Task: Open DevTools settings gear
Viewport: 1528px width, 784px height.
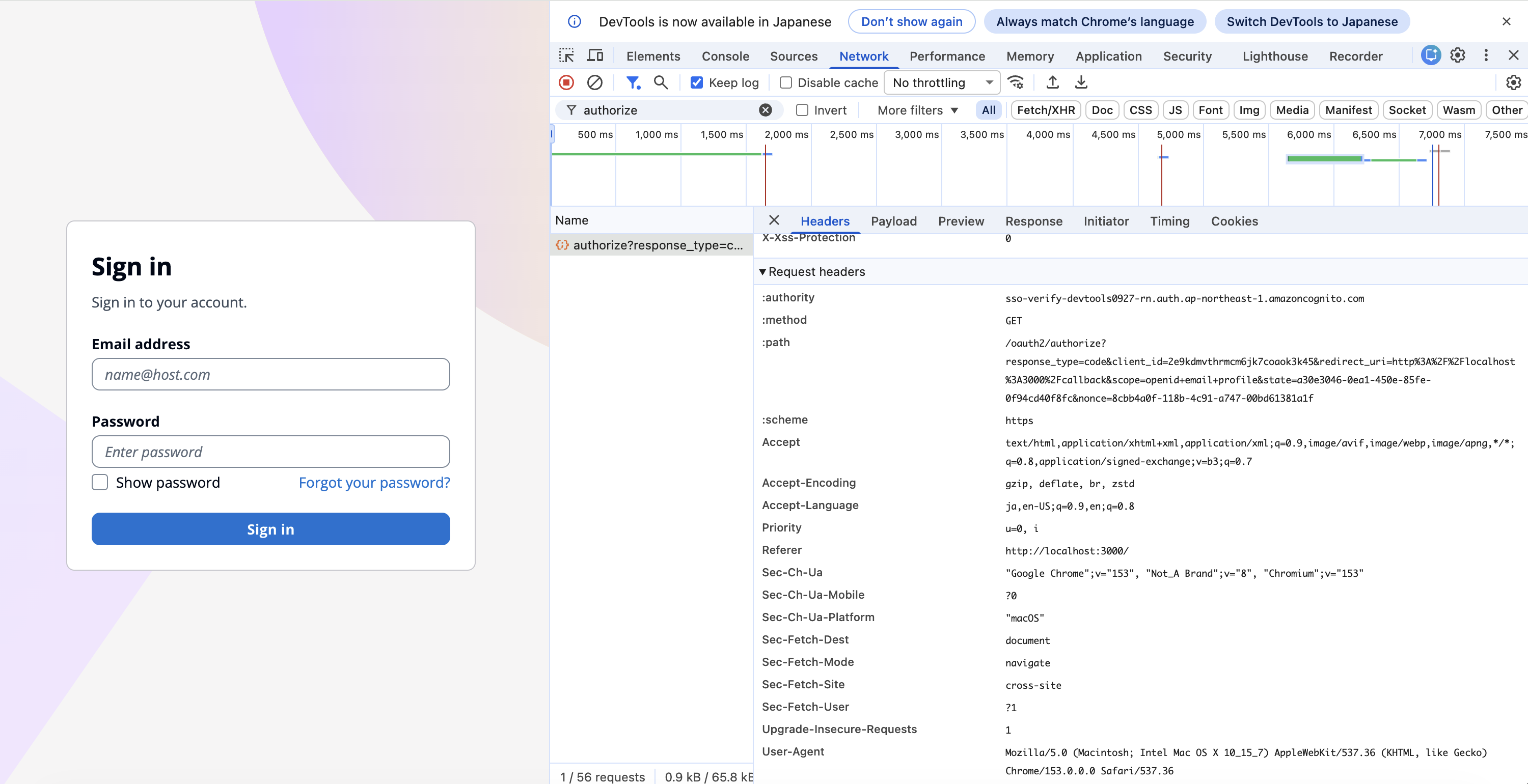Action: 1457,55
